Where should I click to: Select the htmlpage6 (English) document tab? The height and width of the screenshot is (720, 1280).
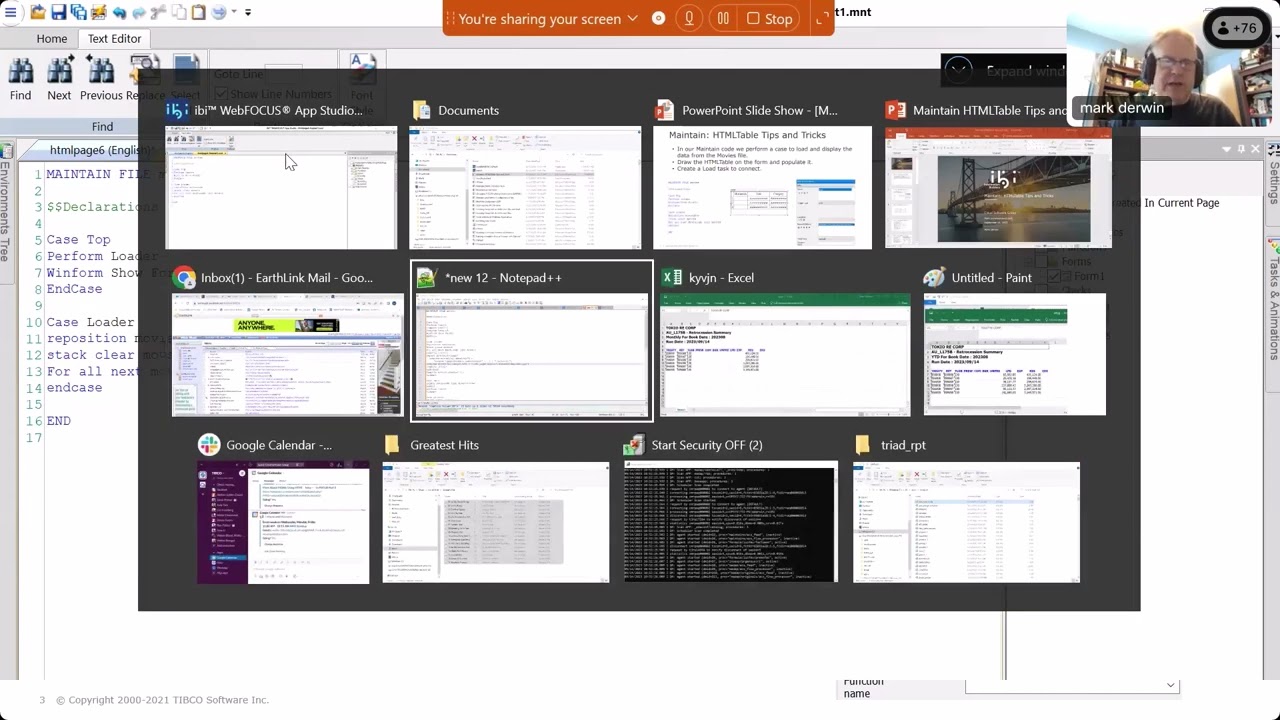click(101, 150)
